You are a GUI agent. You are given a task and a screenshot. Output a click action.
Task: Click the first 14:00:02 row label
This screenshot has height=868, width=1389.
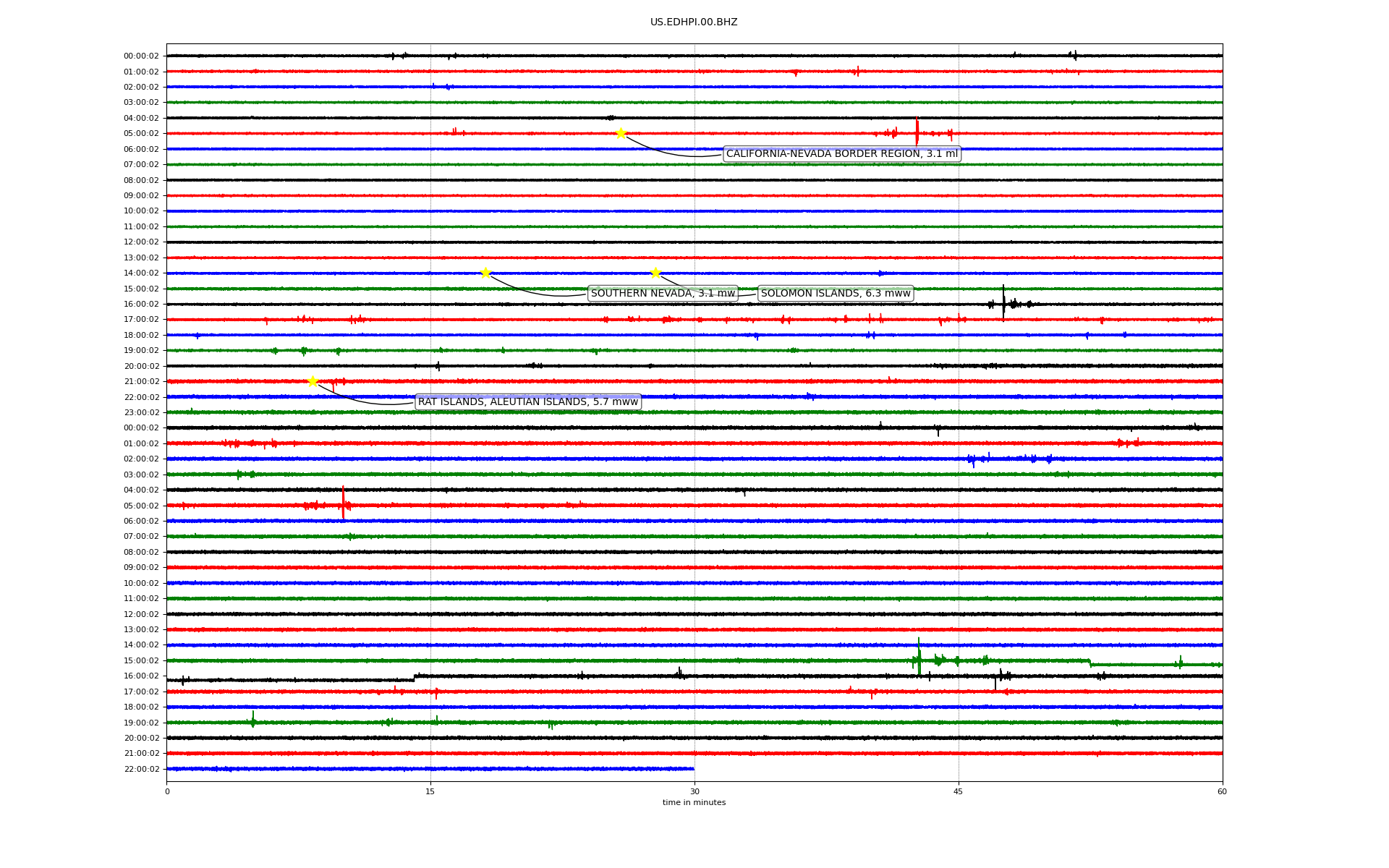click(141, 273)
